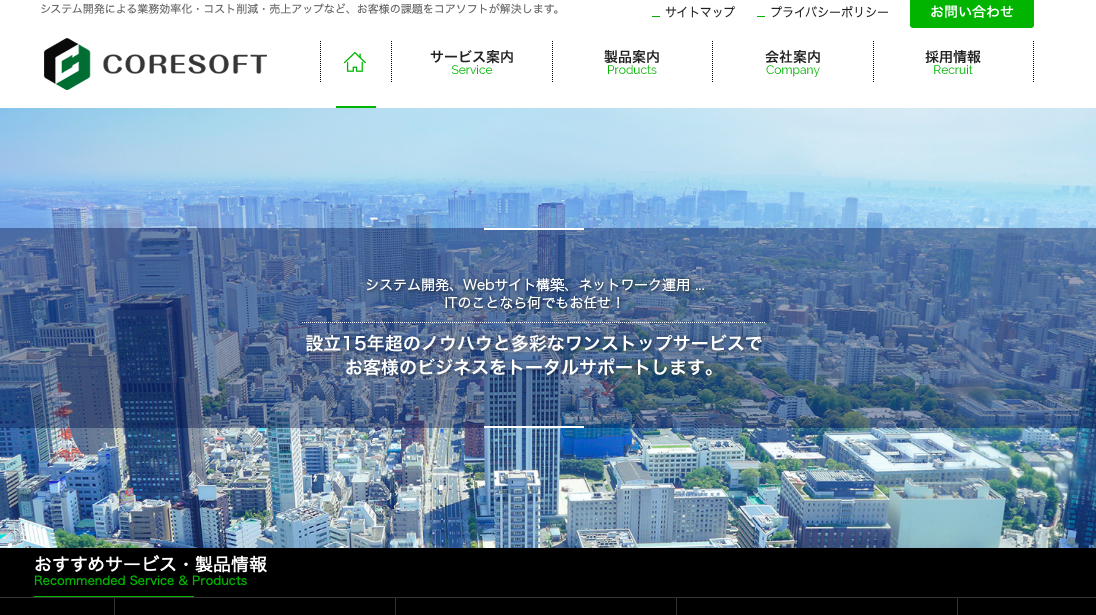Click the CORESOFT wordmark text
1096x615 pixels.
click(185, 65)
